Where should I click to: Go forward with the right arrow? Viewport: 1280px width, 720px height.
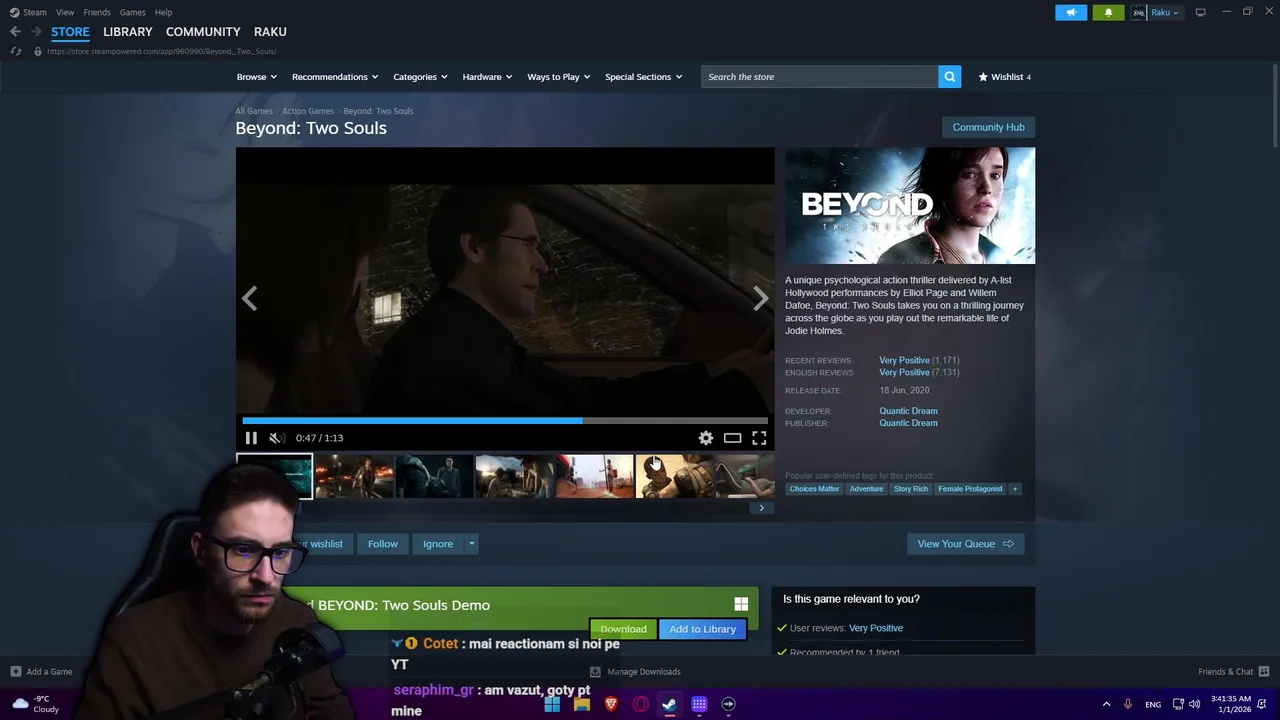click(37, 32)
